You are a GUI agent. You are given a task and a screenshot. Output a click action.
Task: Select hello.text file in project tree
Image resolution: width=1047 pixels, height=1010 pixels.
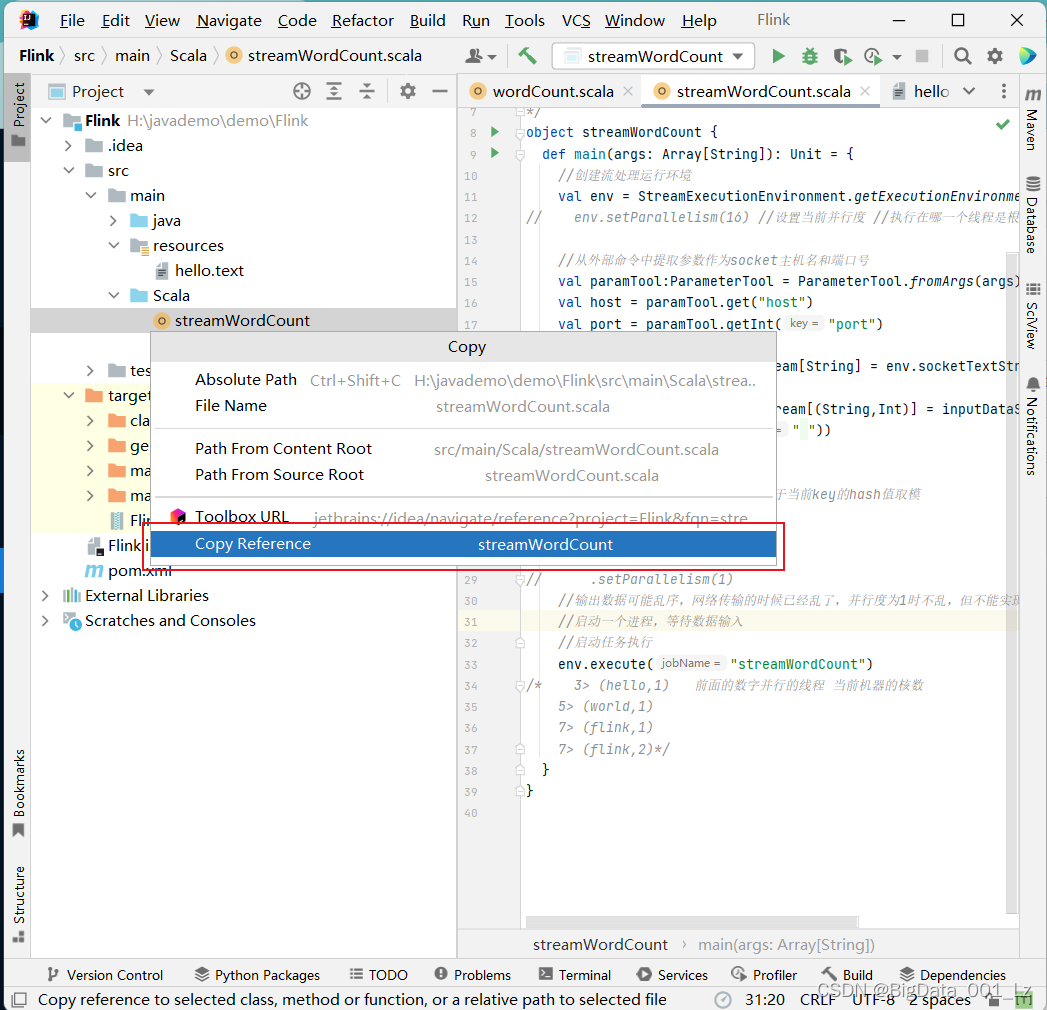coord(209,270)
